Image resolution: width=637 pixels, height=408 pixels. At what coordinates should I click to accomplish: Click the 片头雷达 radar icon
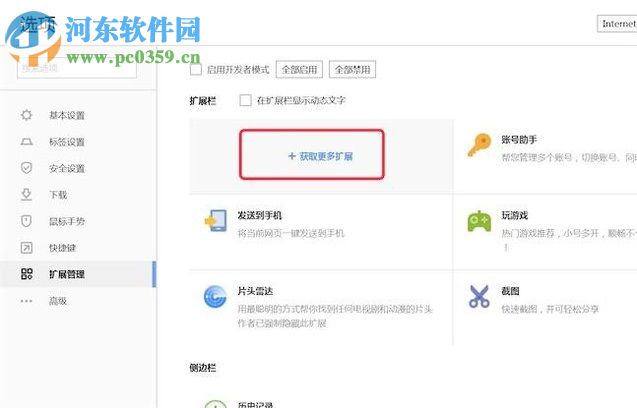tap(215, 297)
